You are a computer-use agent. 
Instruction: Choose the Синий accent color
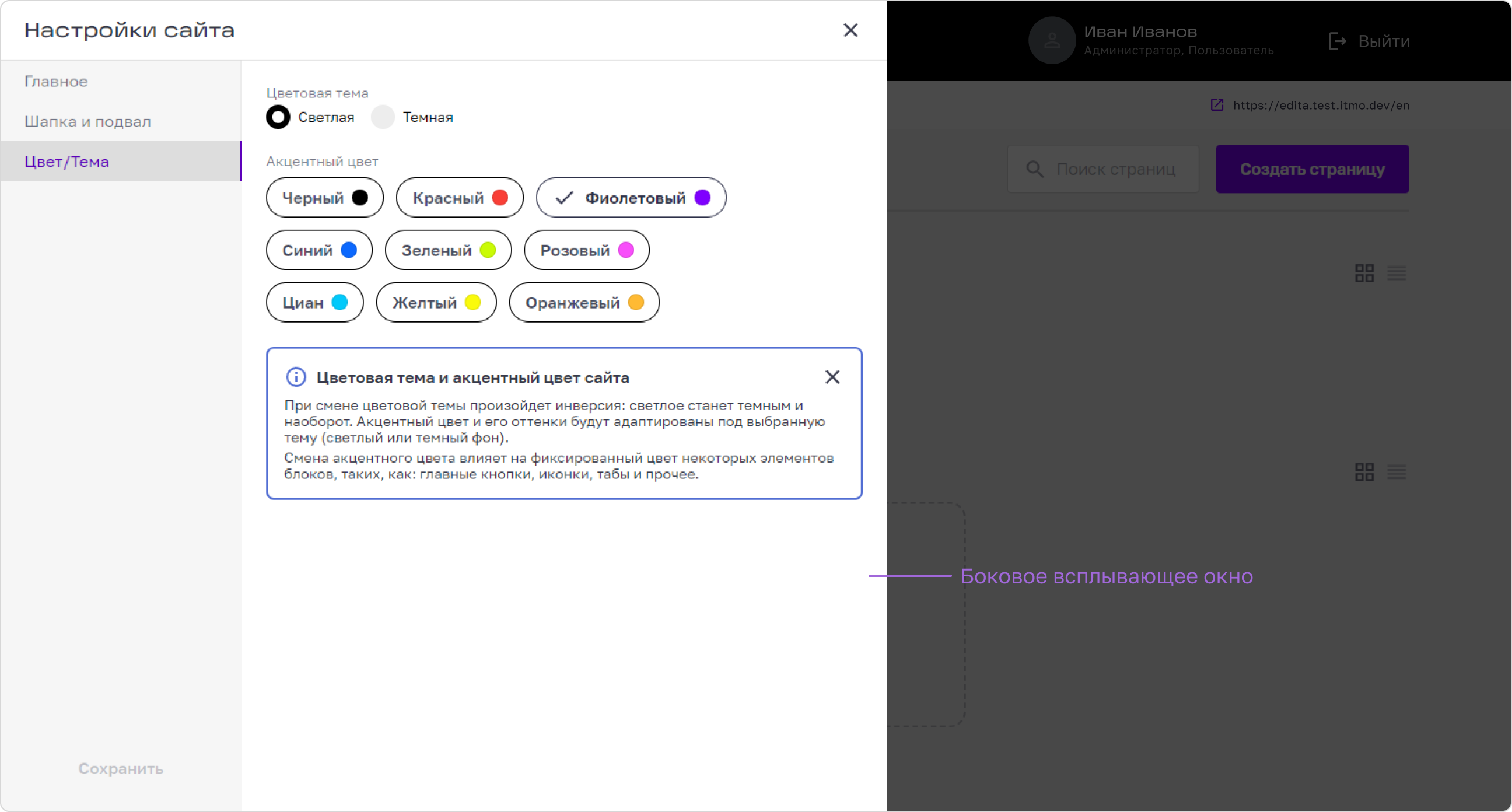point(319,250)
